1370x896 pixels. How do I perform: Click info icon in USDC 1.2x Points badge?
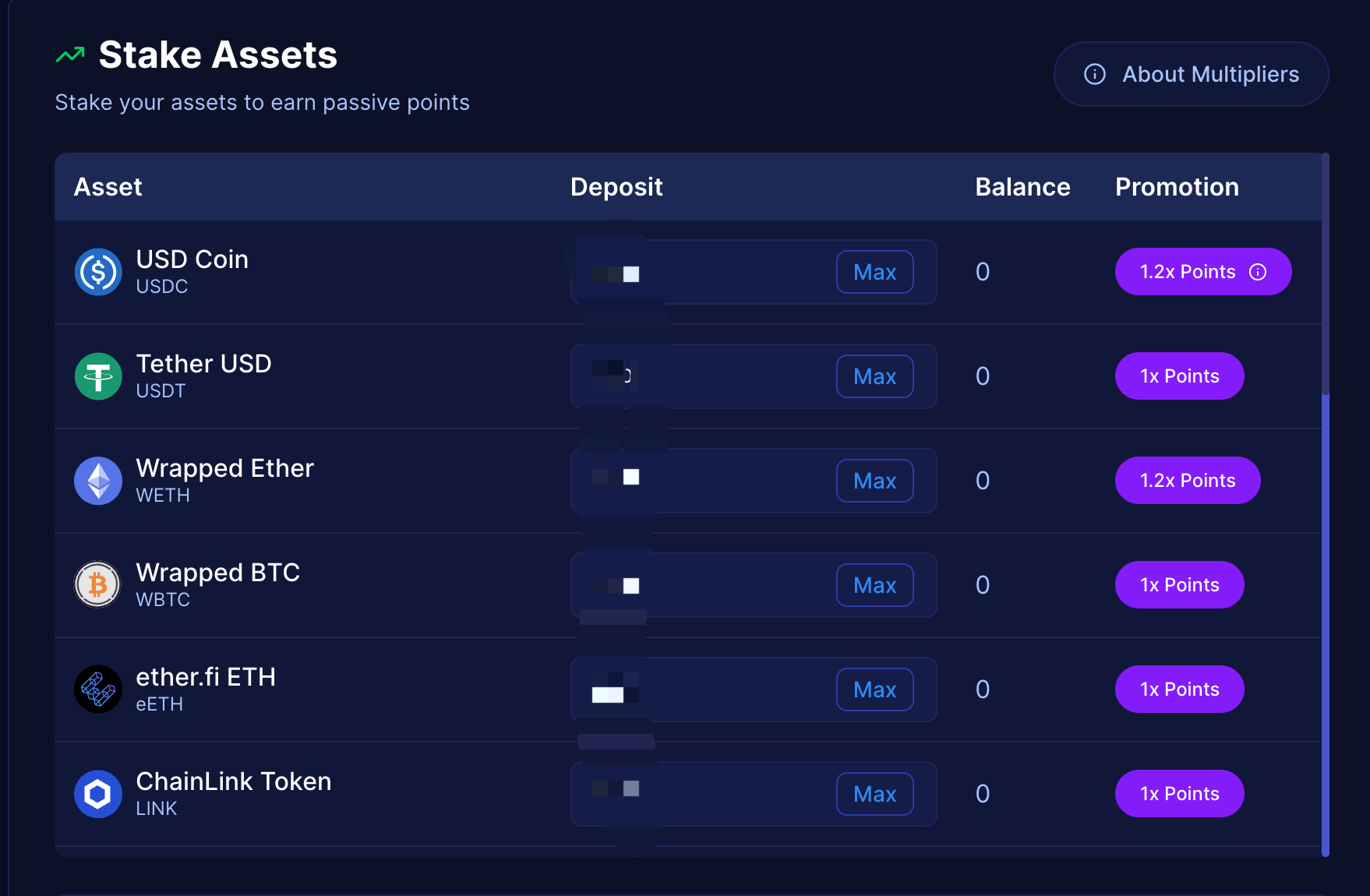pos(1258,272)
